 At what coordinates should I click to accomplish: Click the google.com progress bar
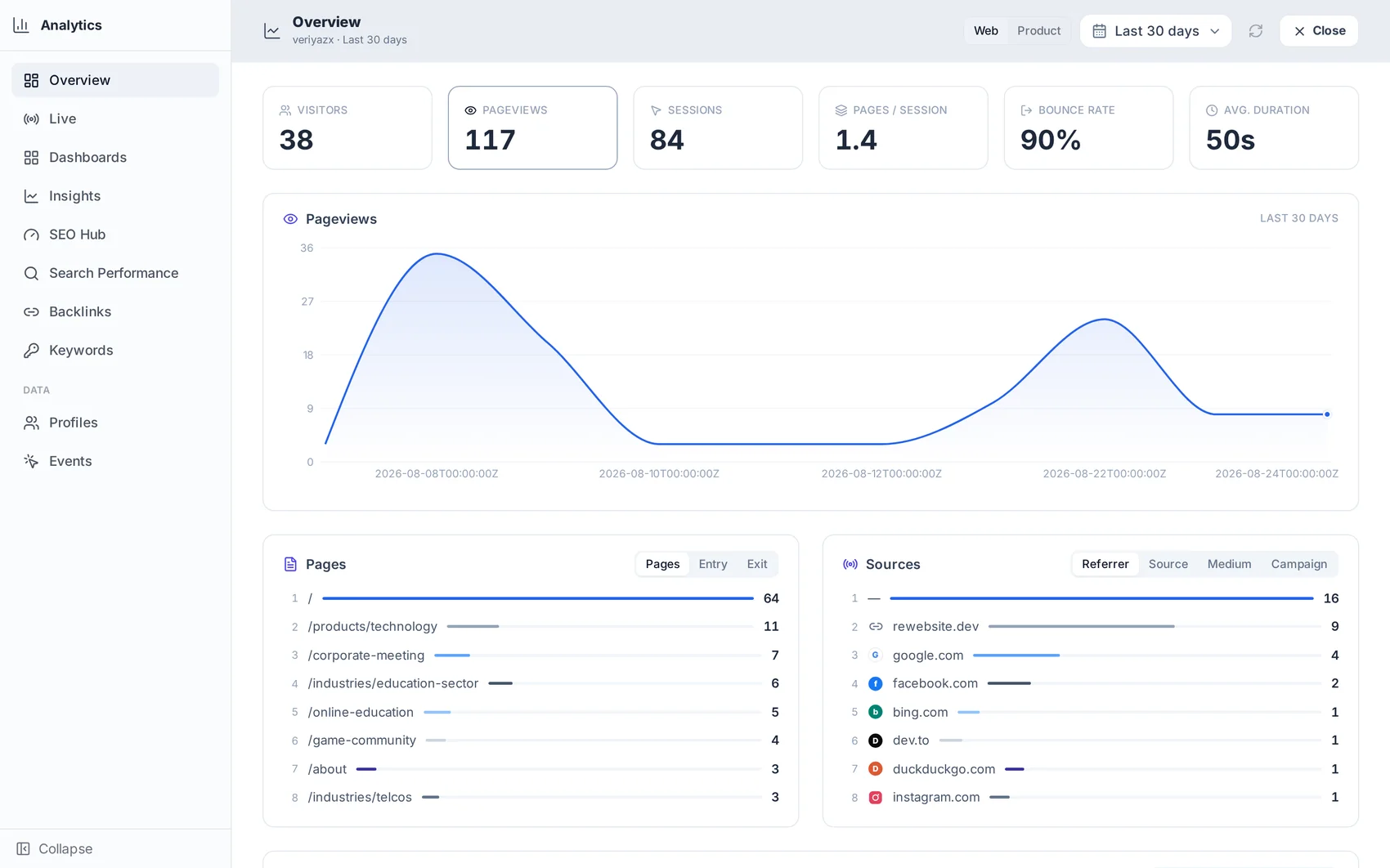[x=1147, y=655]
